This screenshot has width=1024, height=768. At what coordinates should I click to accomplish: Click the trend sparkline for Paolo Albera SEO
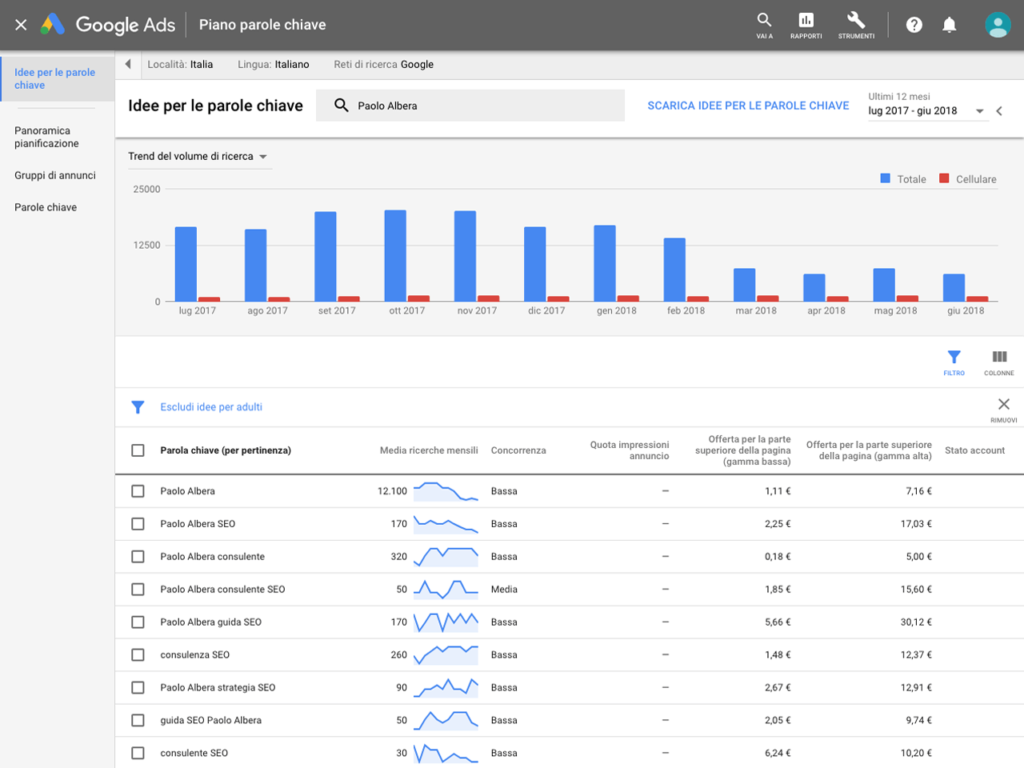pyautogui.click(x=446, y=524)
